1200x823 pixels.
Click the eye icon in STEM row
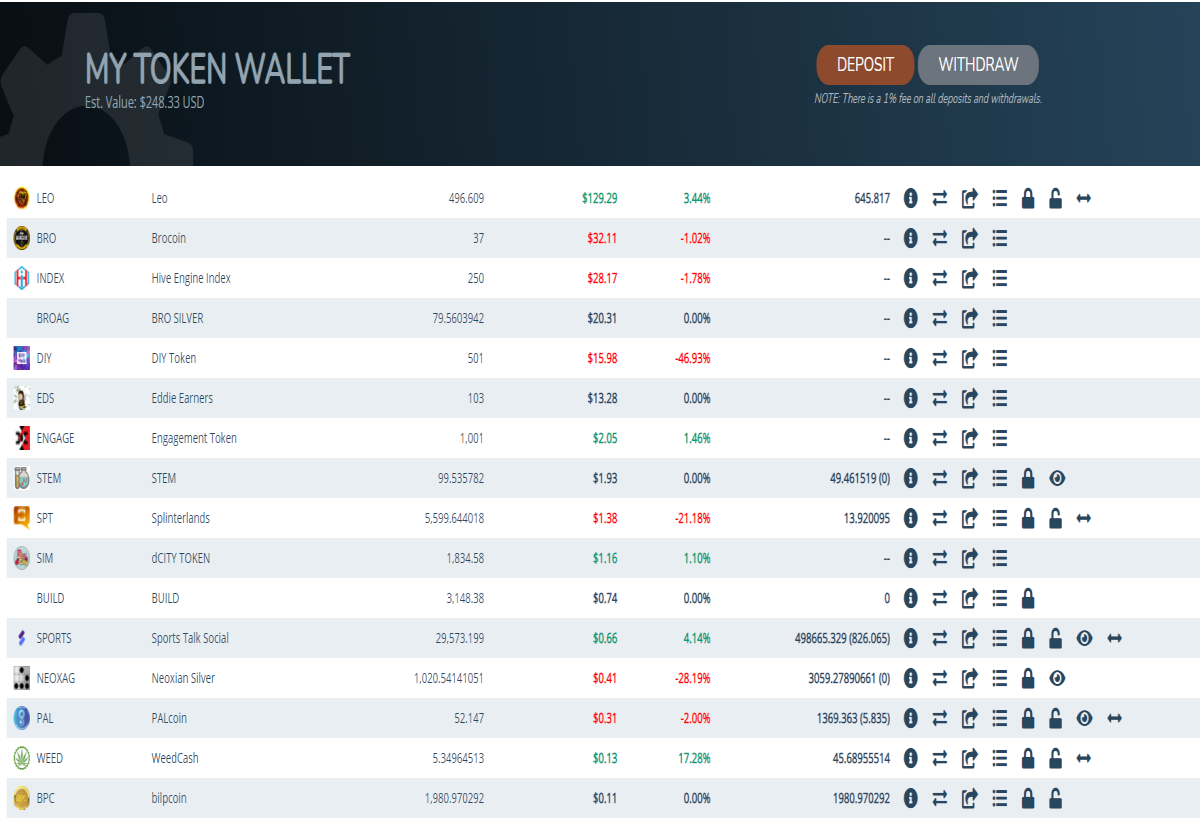pyautogui.click(x=1057, y=478)
